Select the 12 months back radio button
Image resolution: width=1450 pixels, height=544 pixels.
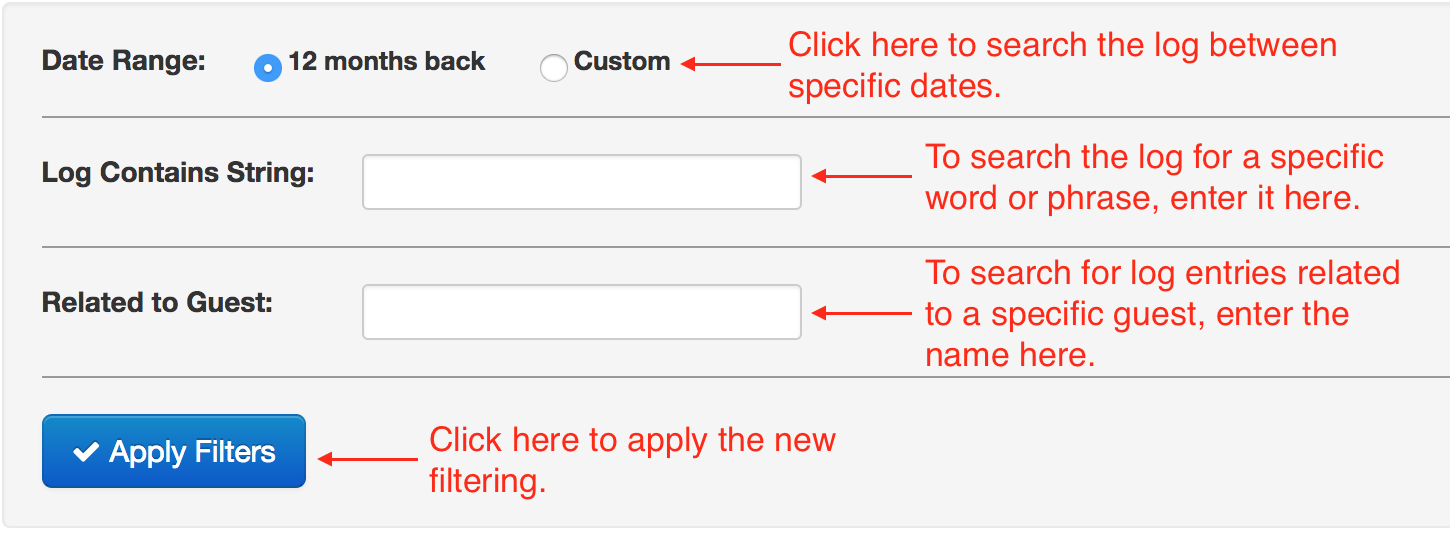268,67
